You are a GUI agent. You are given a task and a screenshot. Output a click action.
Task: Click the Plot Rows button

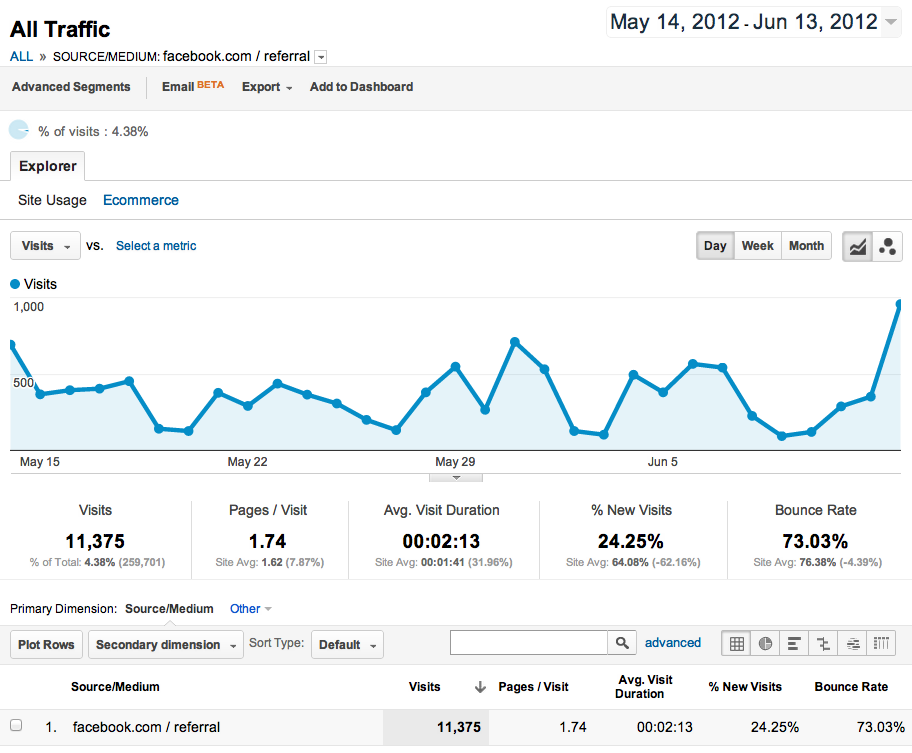[47, 645]
